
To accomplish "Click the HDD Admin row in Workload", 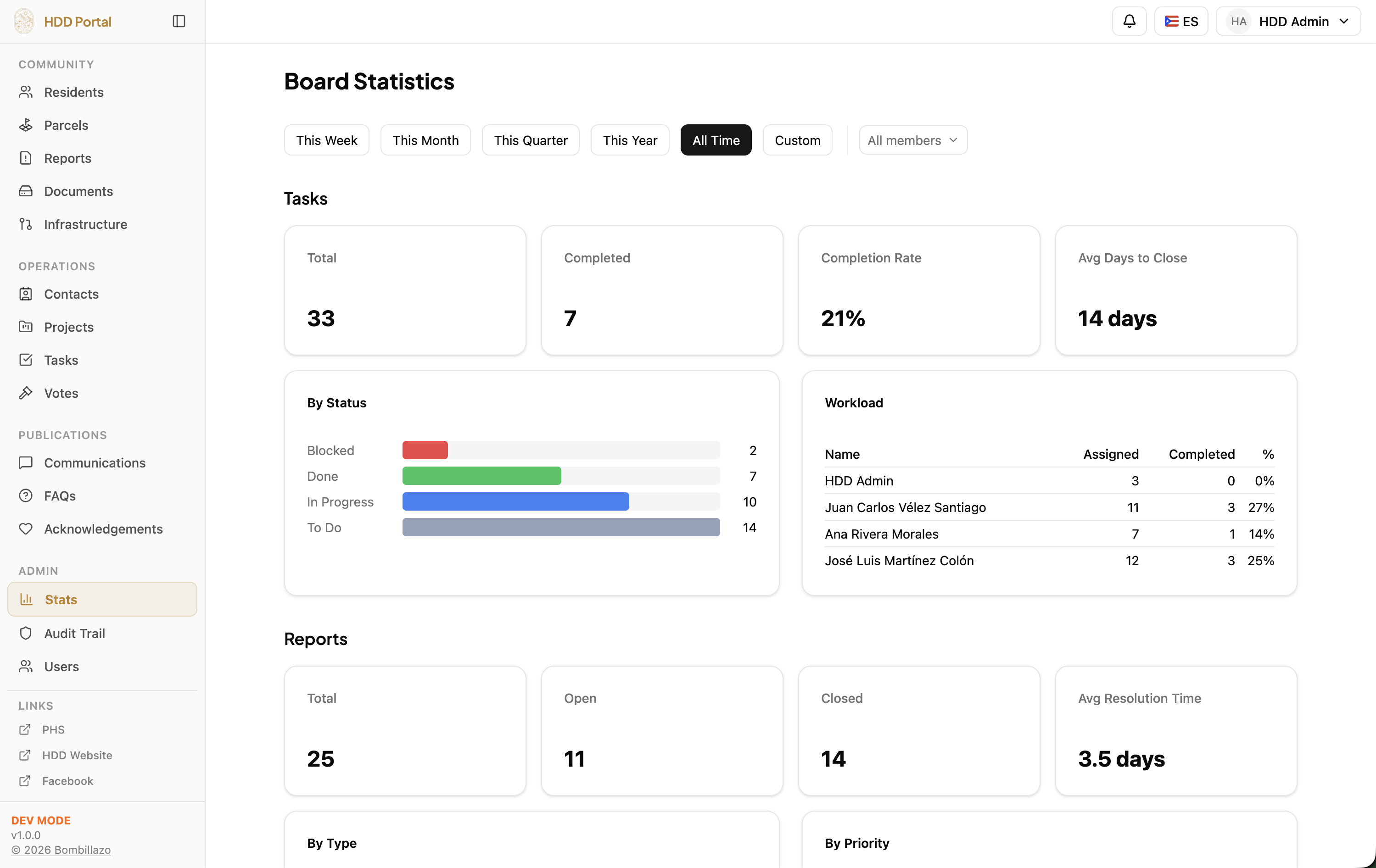I will point(1049,481).
